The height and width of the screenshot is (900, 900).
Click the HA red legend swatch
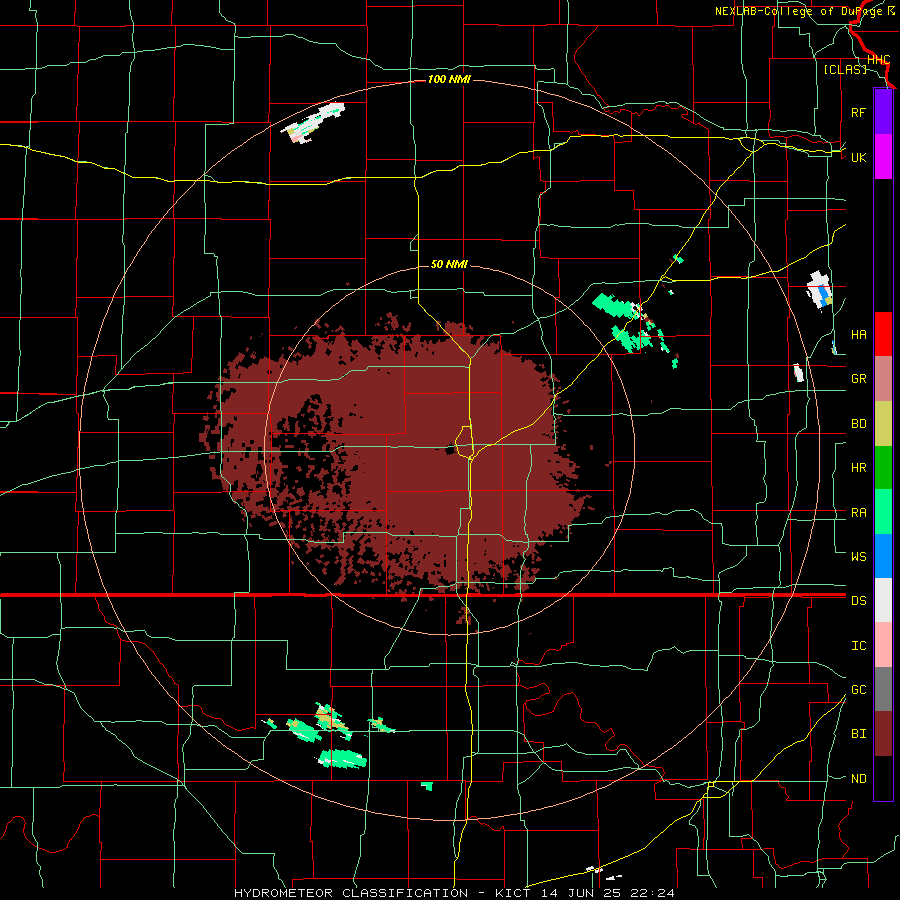click(x=883, y=334)
